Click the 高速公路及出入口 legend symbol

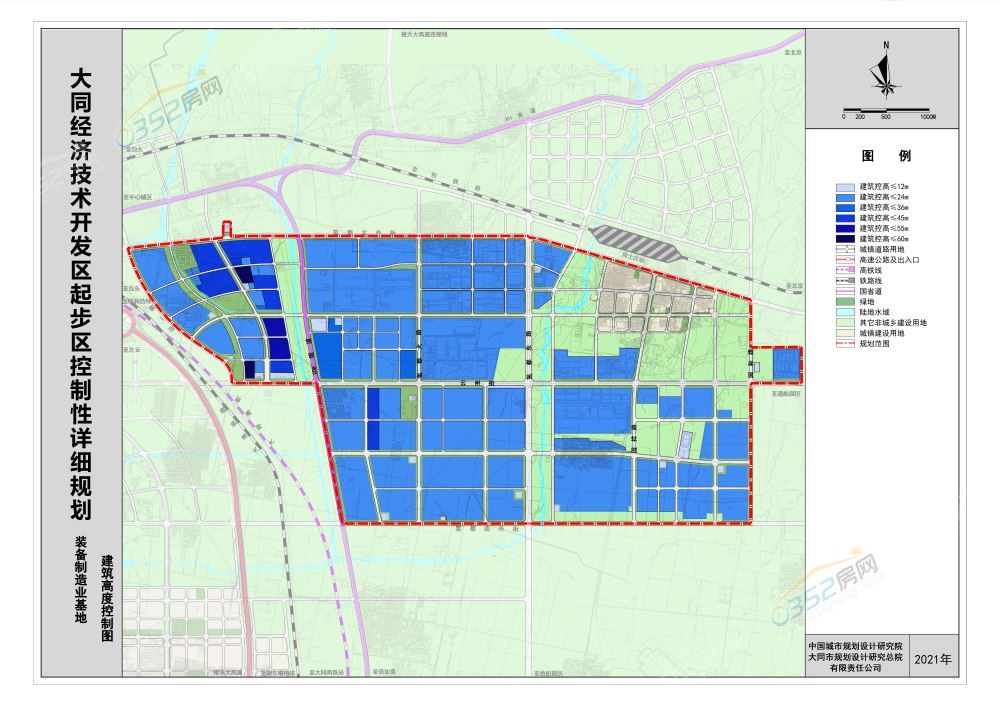(x=845, y=260)
